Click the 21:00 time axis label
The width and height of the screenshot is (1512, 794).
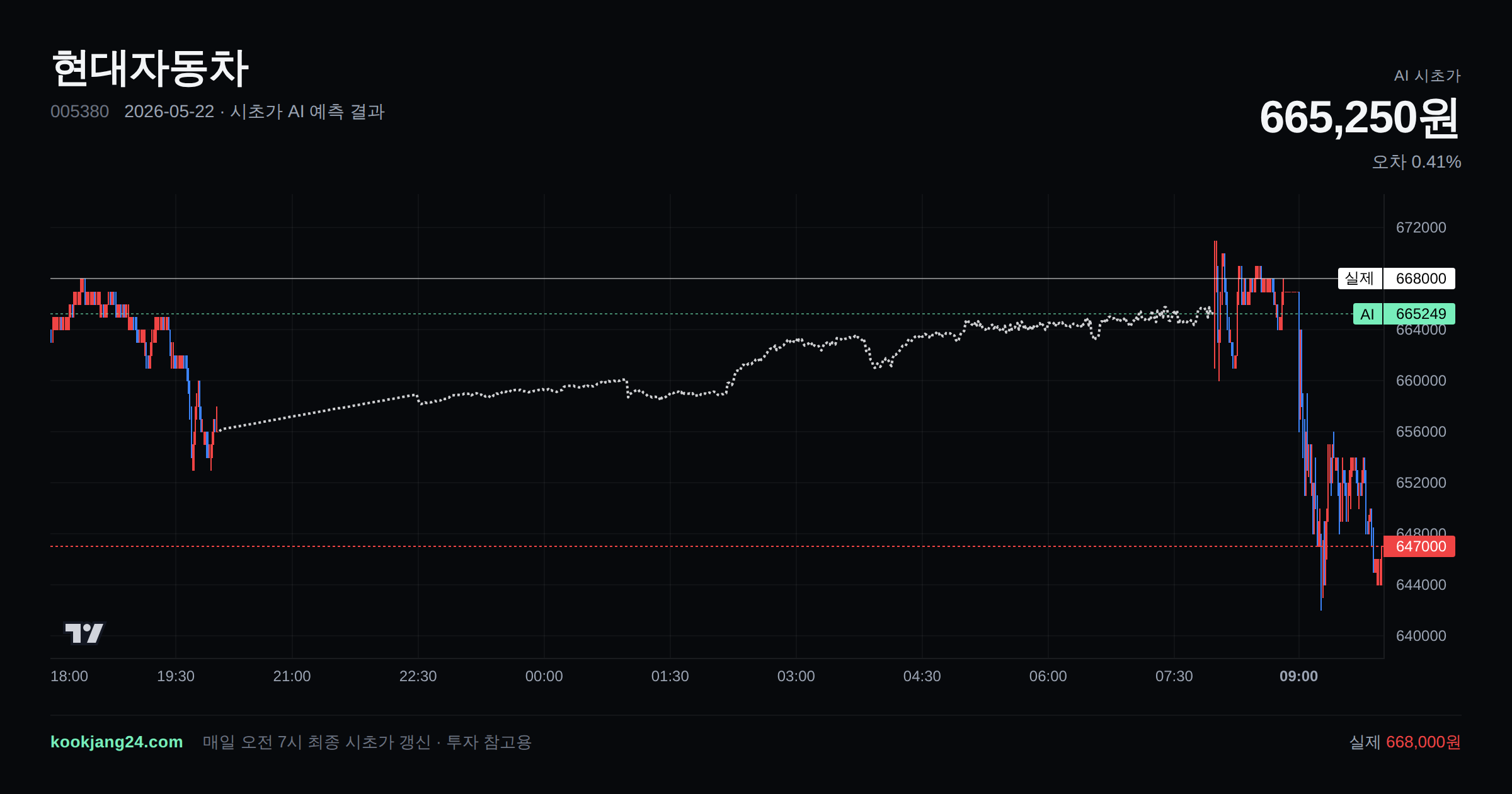point(292,676)
